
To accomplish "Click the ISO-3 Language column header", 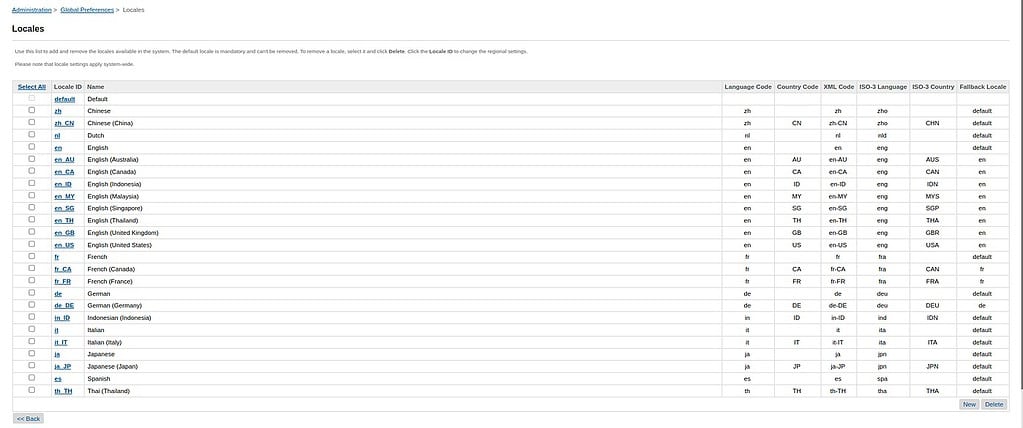I will point(883,87).
